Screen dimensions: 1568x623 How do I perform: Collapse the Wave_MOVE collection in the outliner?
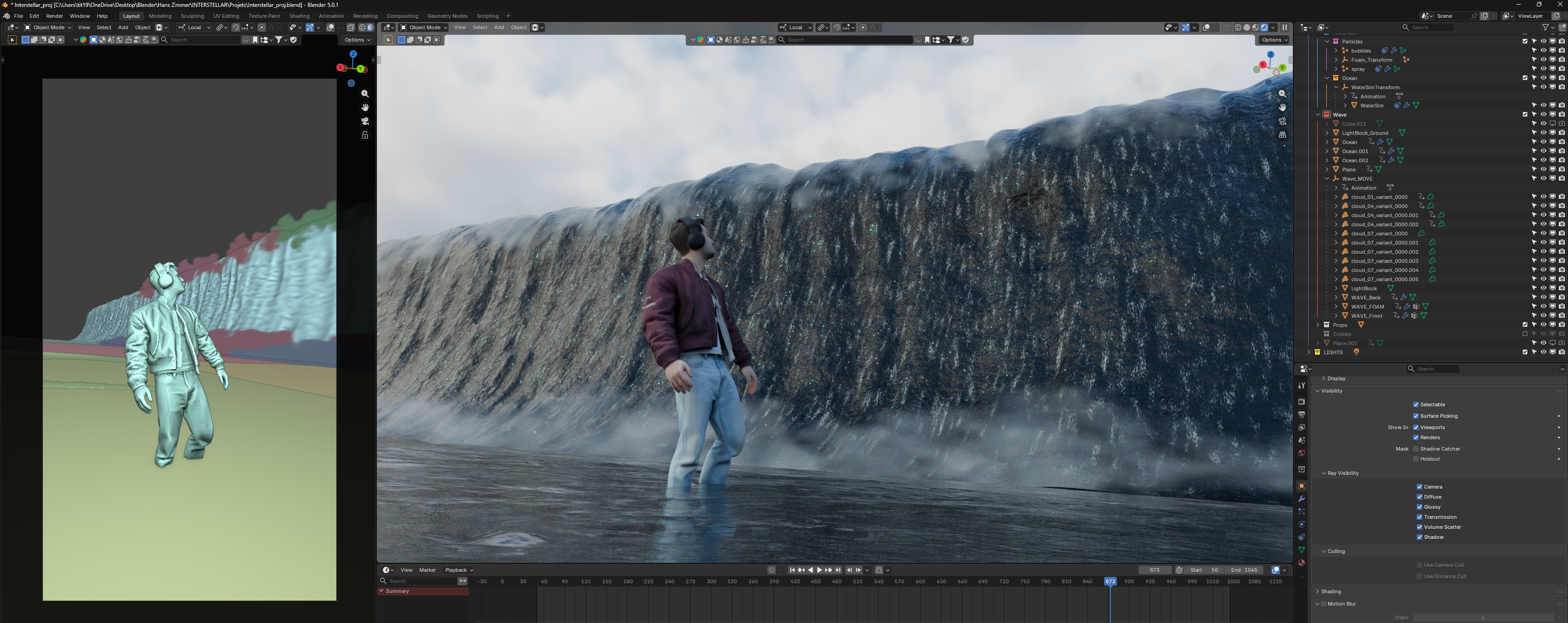1327,178
